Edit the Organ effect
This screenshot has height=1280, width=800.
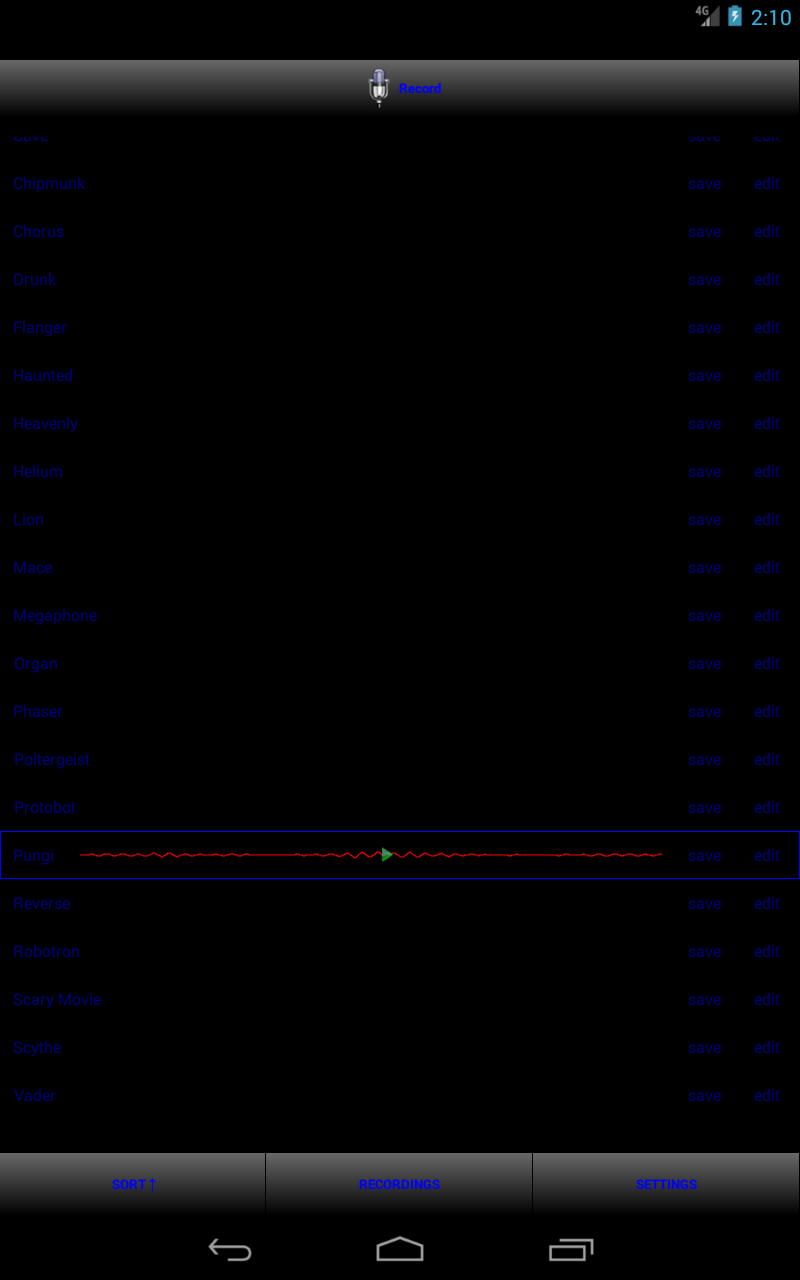click(767, 664)
